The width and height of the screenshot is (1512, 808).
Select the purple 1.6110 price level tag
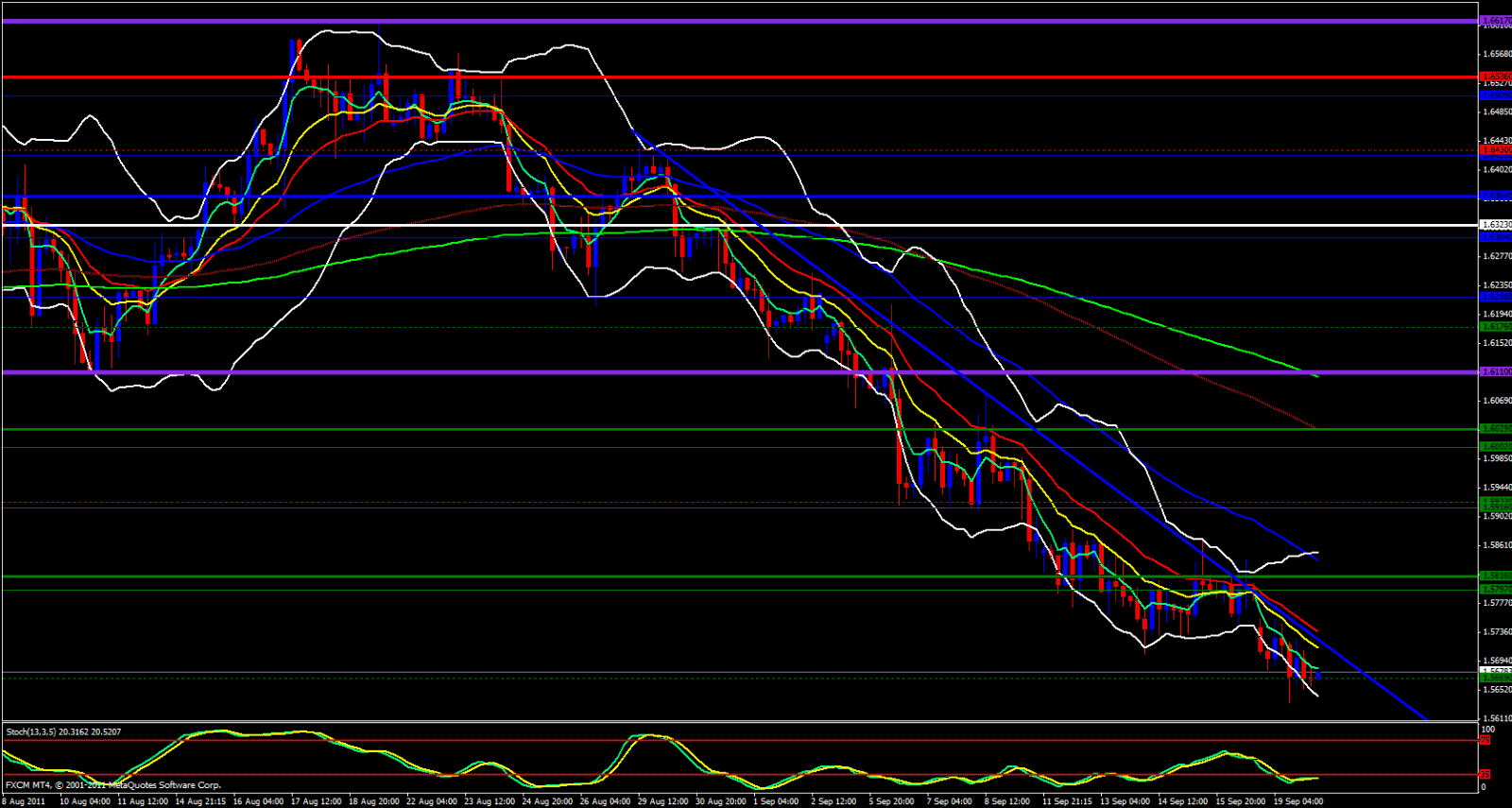click(x=1495, y=372)
